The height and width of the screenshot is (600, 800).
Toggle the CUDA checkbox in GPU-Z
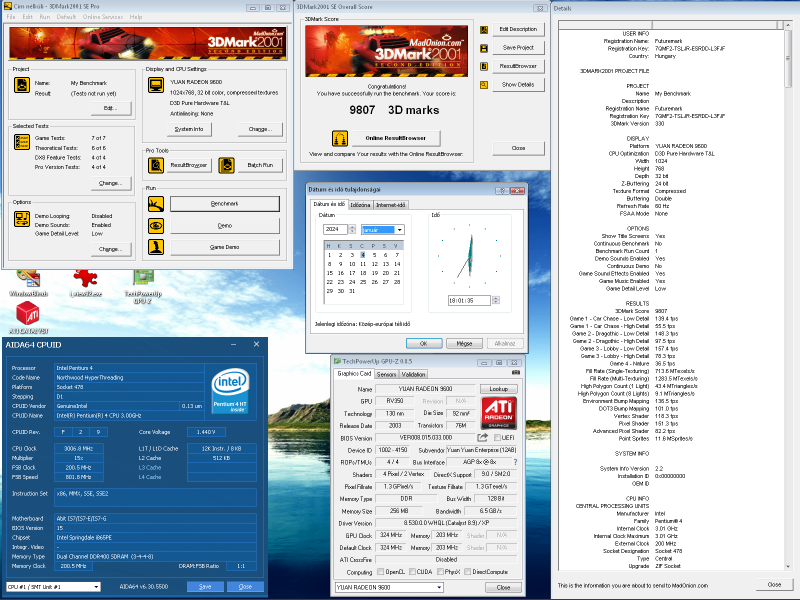412,572
